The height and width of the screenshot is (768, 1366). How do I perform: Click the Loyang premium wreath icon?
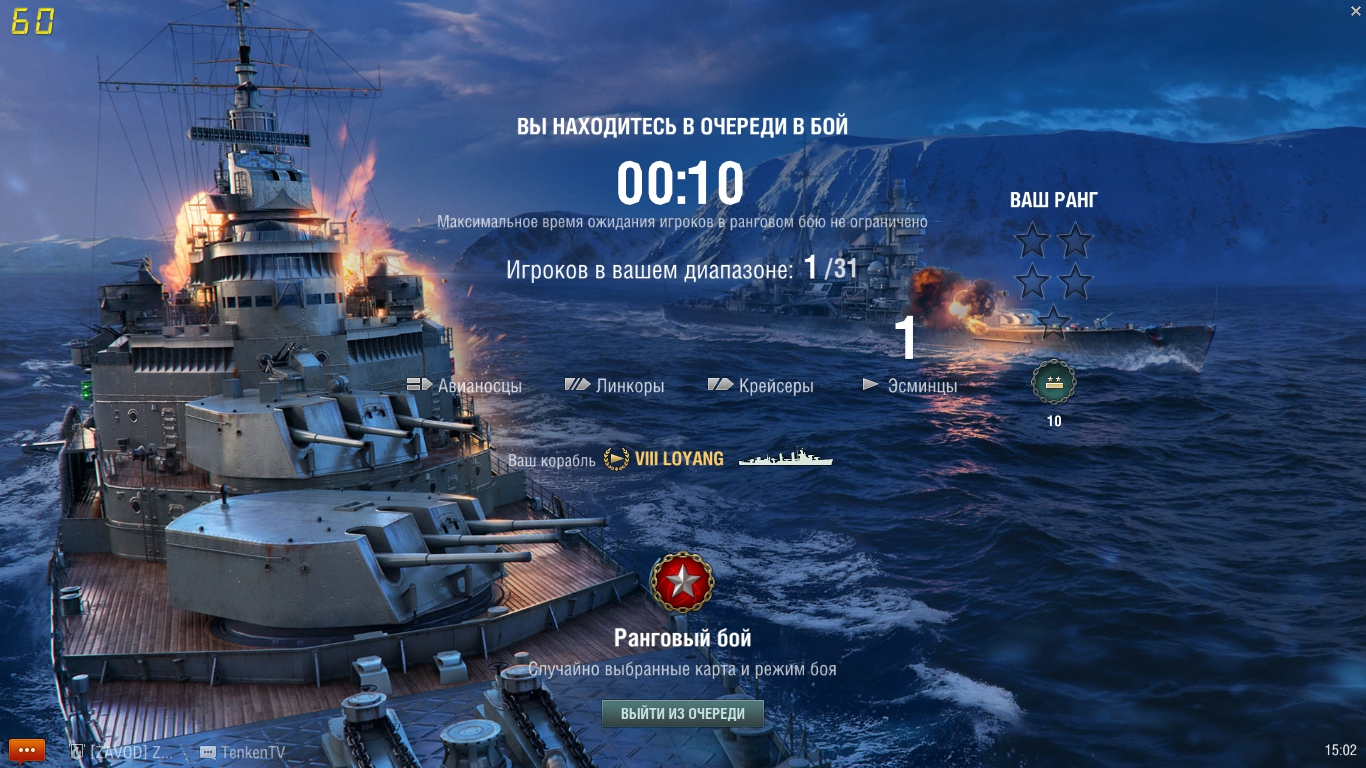616,459
